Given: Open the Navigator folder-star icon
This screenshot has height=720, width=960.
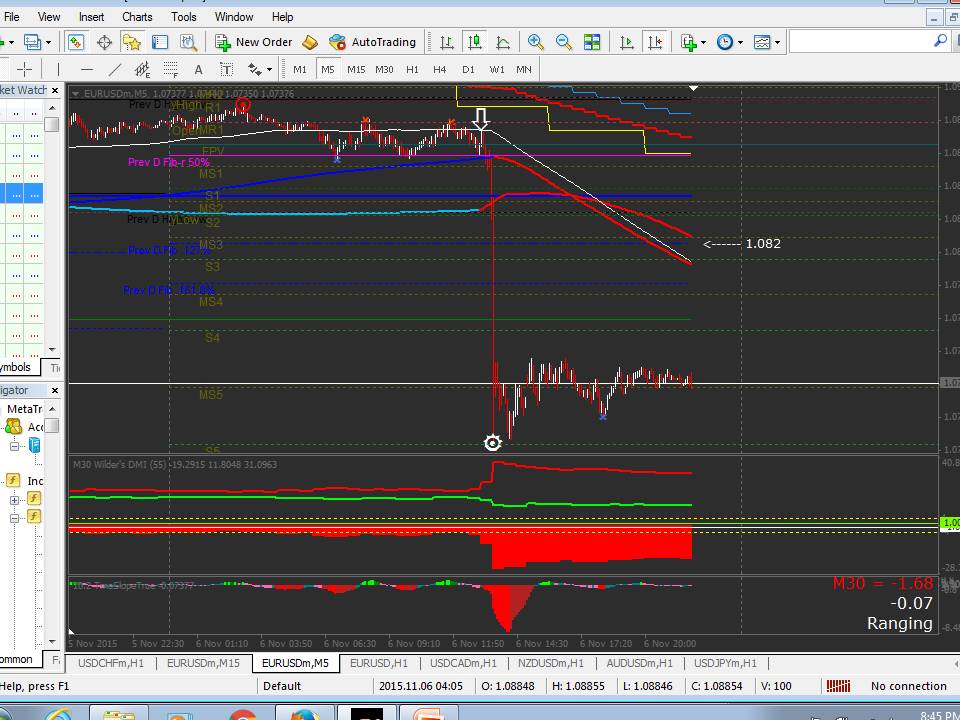Looking at the screenshot, I should pyautogui.click(x=132, y=42).
